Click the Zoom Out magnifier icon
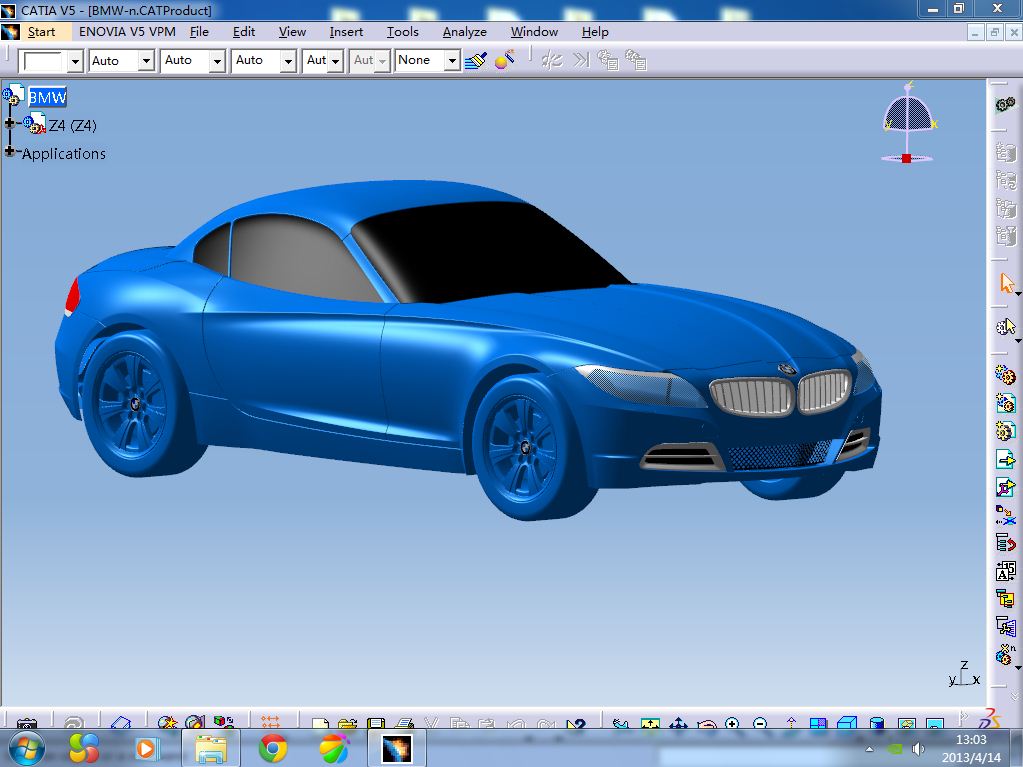 coord(759,723)
